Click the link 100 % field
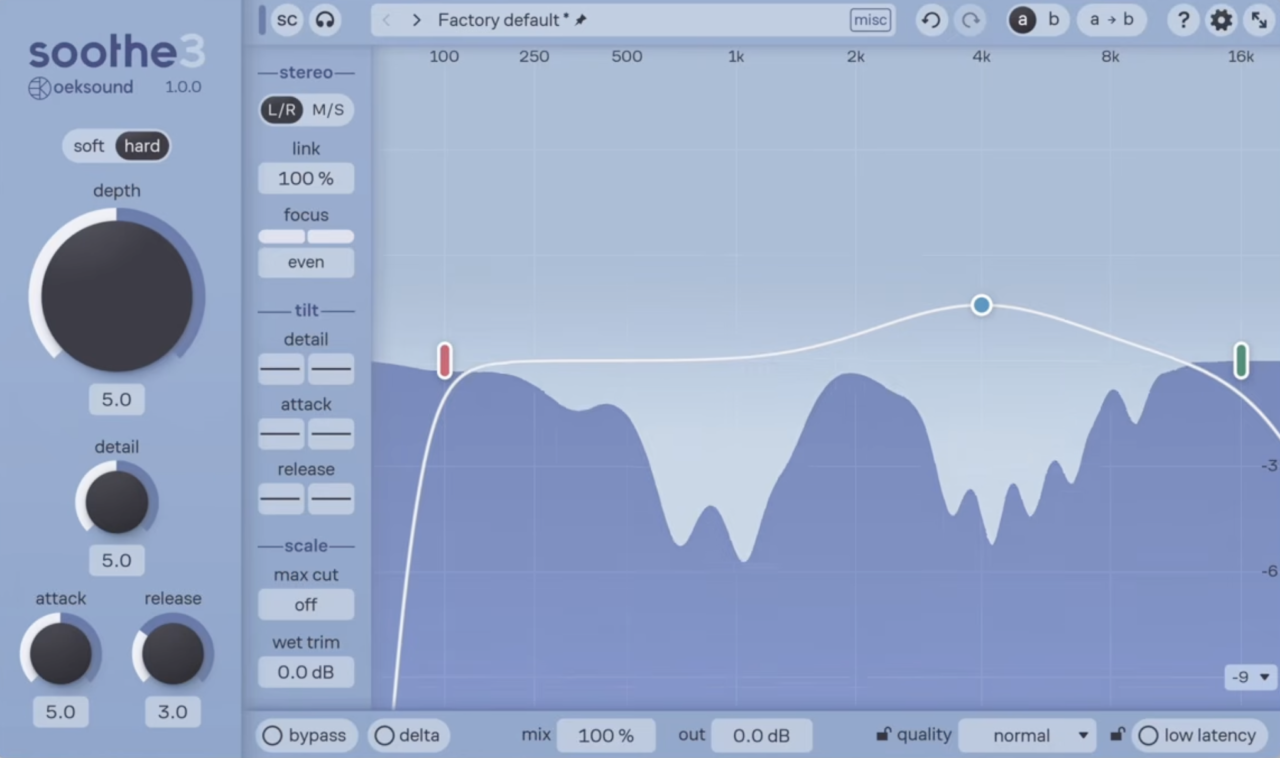The width and height of the screenshot is (1280, 758). coord(306,178)
